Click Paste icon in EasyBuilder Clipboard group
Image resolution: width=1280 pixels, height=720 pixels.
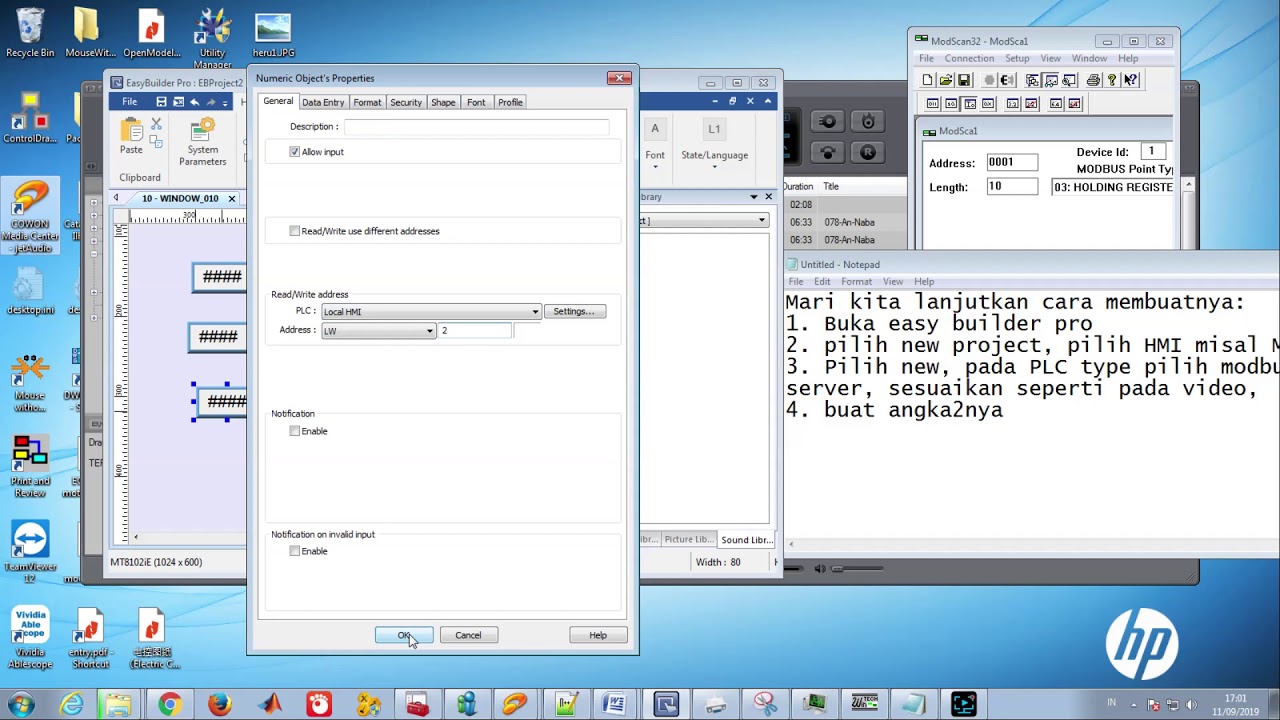[x=131, y=130]
